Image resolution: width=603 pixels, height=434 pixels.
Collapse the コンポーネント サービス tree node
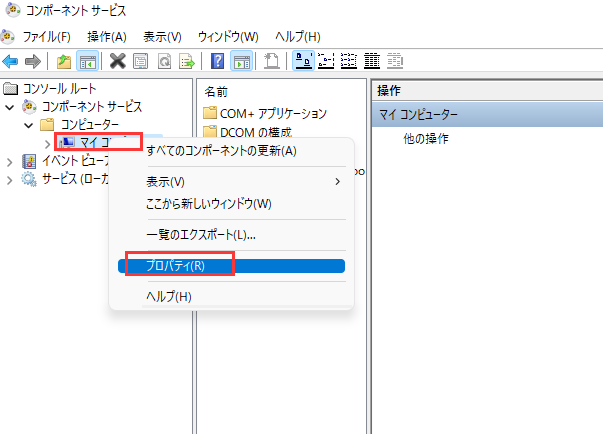[x=10, y=107]
